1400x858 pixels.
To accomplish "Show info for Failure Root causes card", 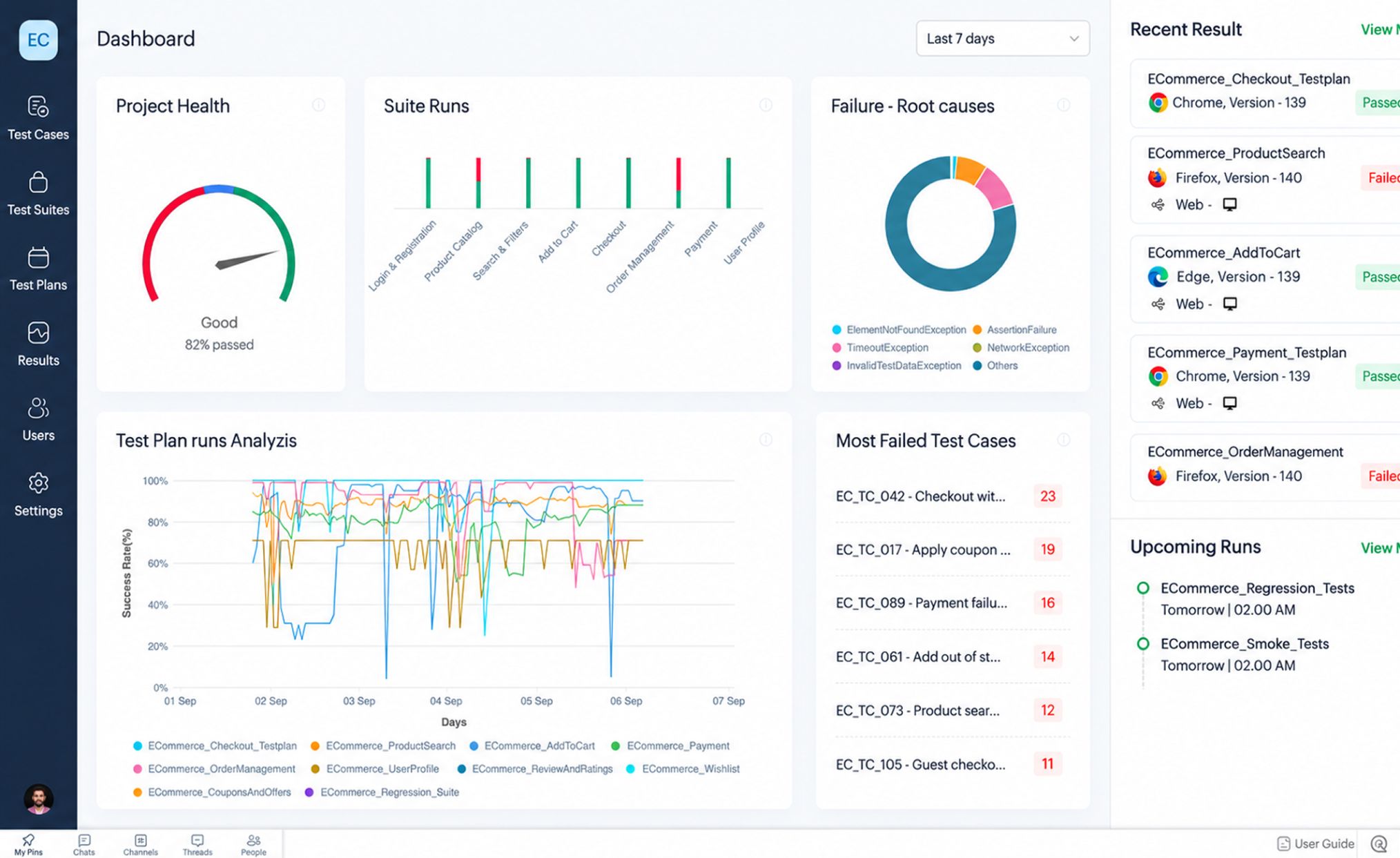I will (1063, 105).
